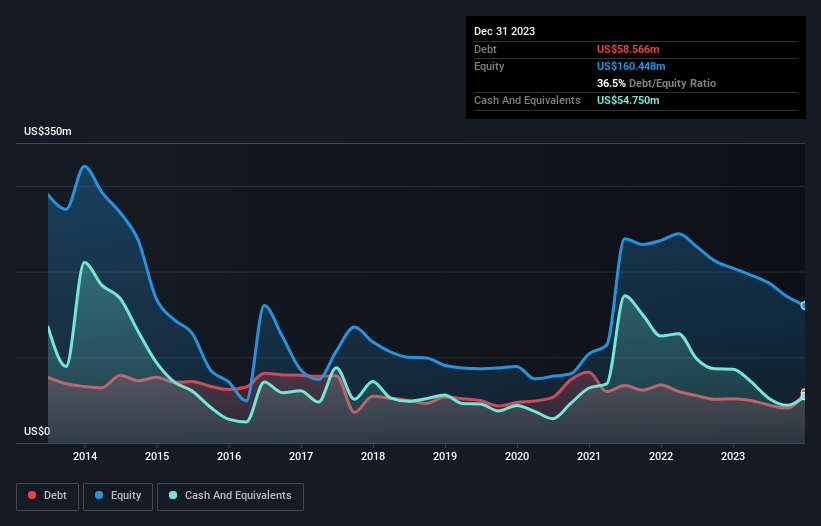Select the 2017 x-axis label
The image size is (821, 526).
point(301,456)
